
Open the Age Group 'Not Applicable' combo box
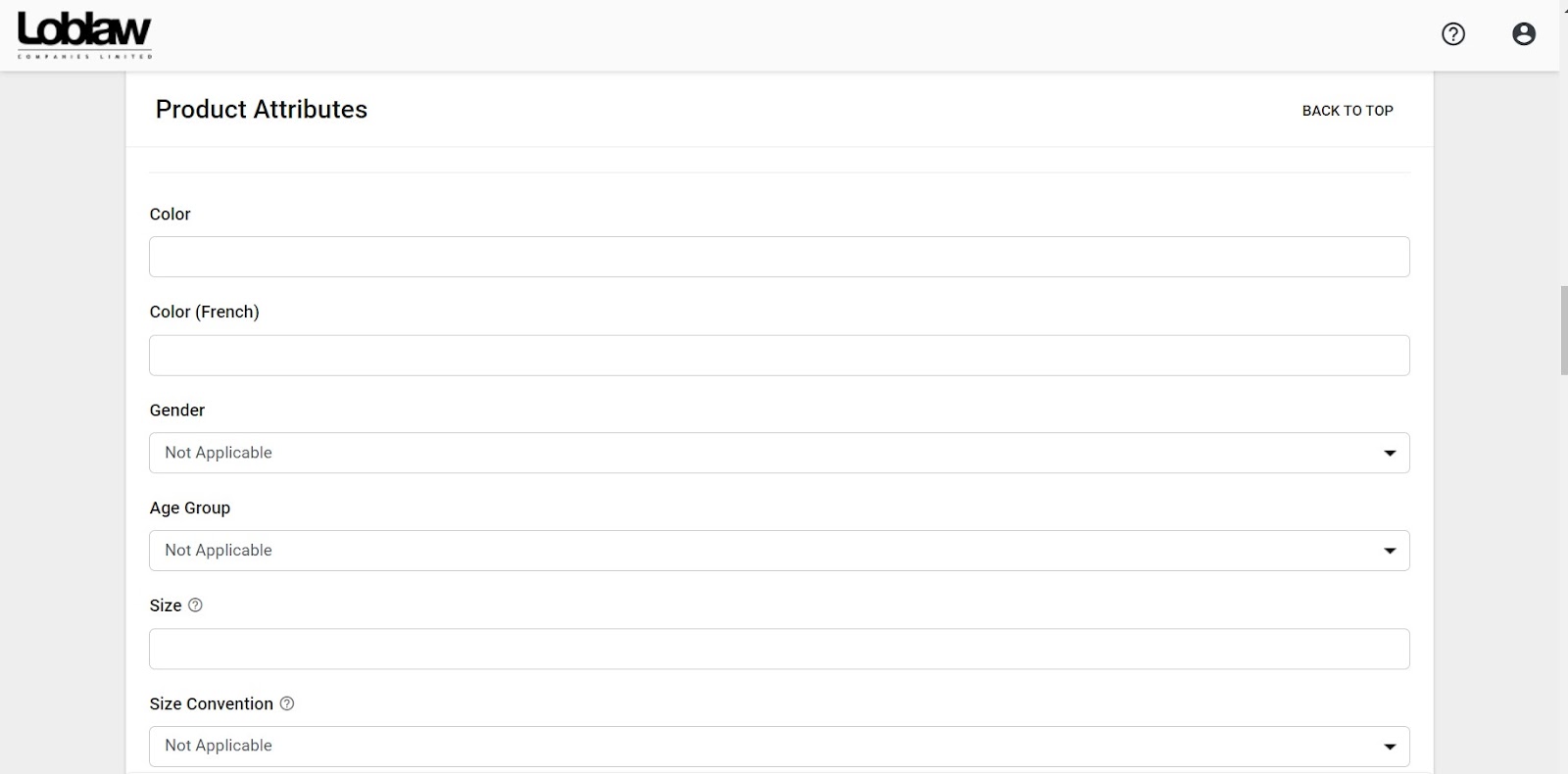click(764, 551)
